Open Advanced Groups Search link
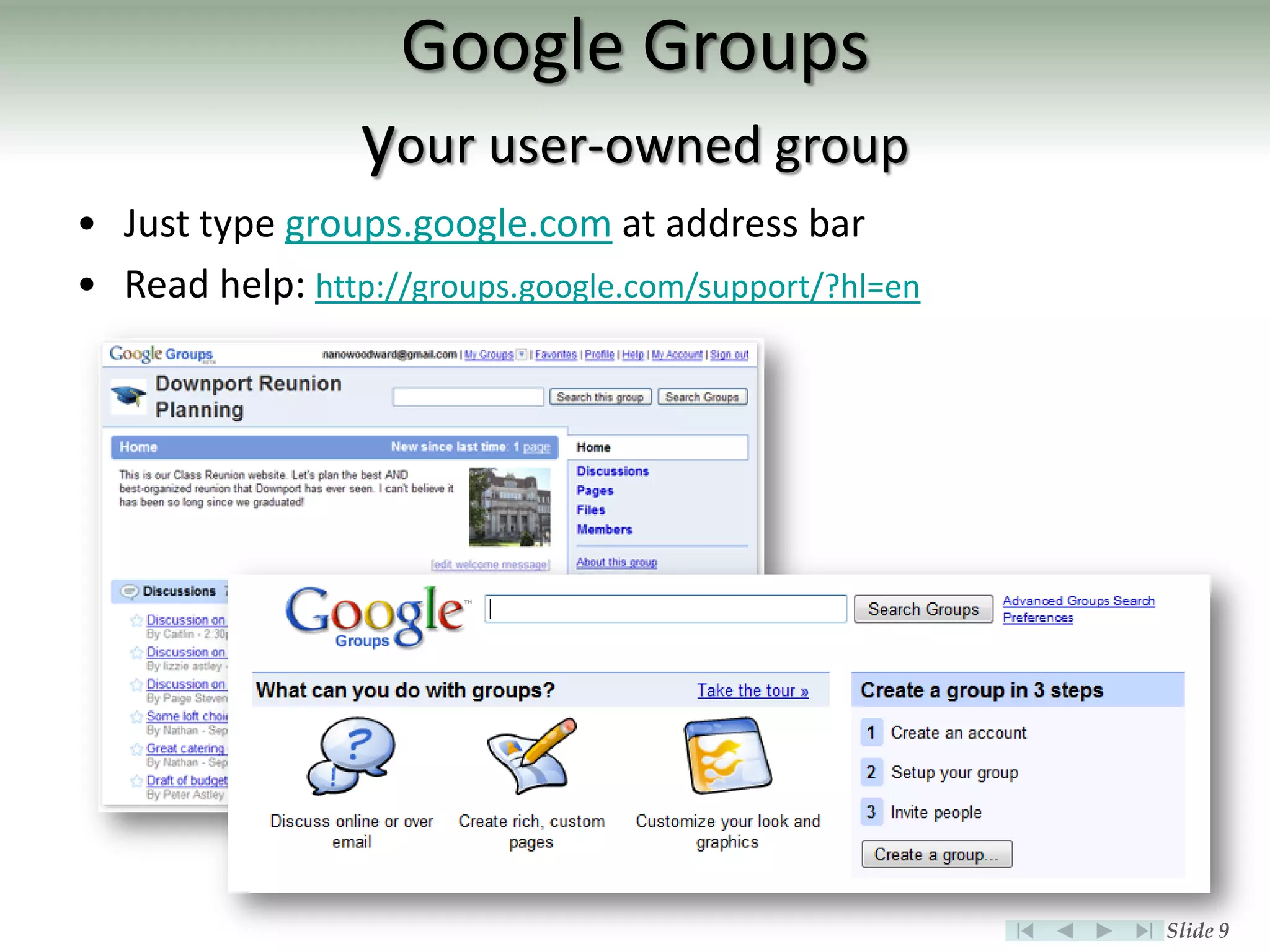The image size is (1270, 952). click(x=1078, y=601)
